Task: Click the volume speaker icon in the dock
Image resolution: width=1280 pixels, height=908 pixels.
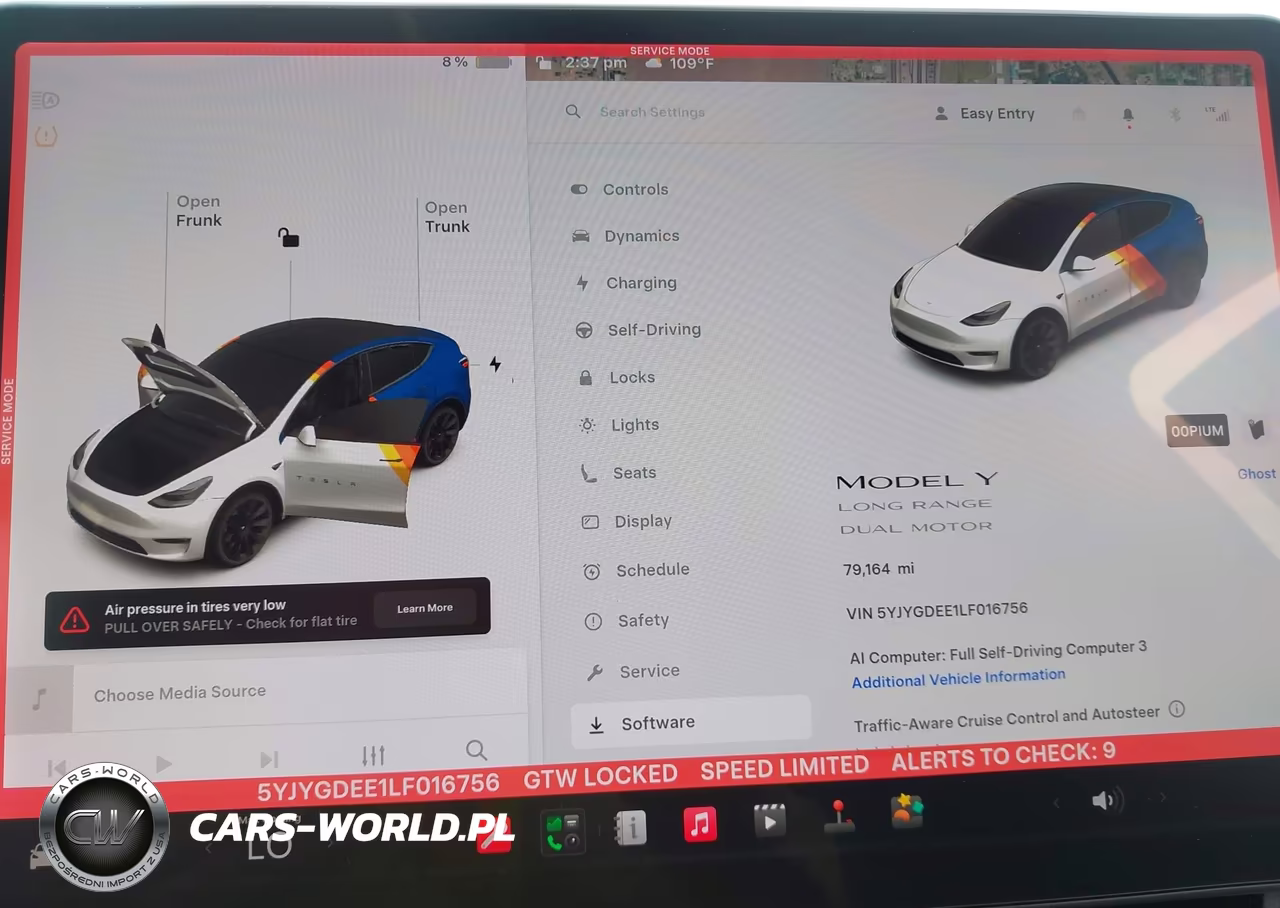Action: 1106,800
